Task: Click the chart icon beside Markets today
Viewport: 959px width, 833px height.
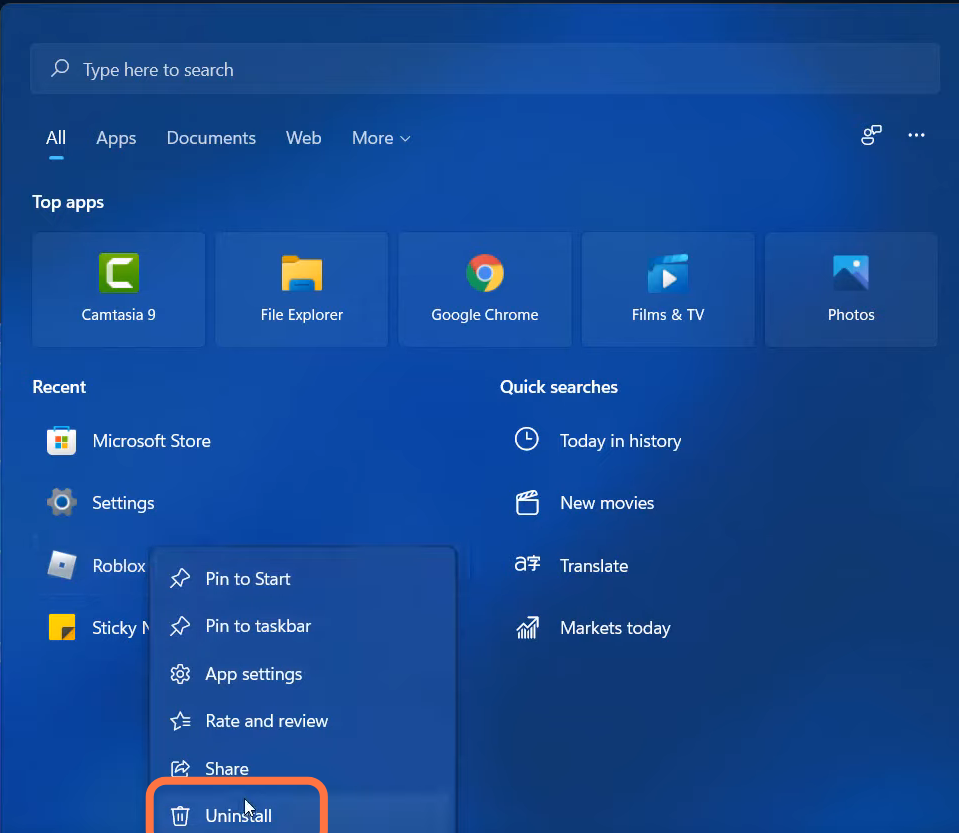Action: tap(527, 628)
